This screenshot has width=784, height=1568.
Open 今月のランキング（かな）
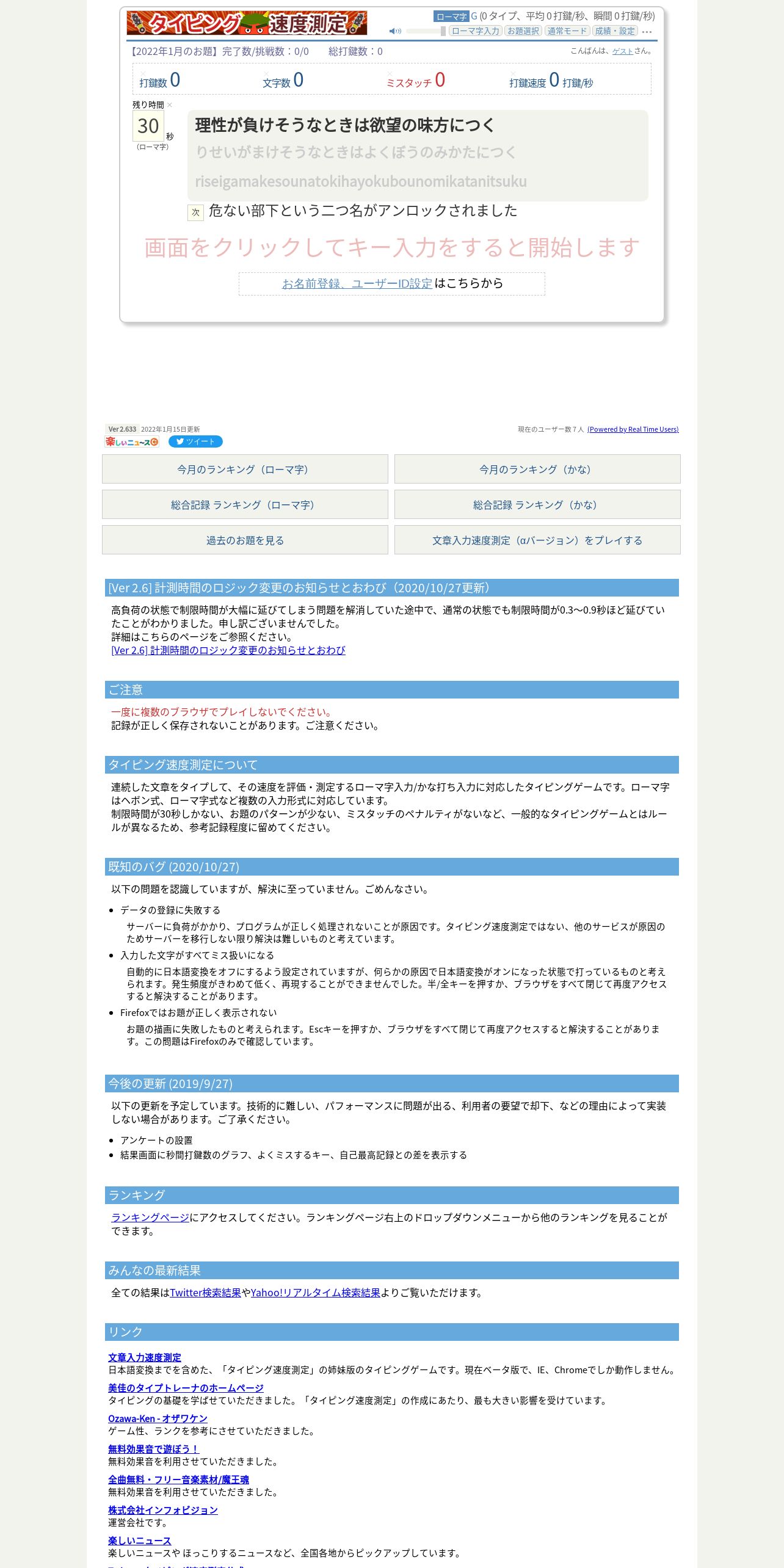(537, 469)
